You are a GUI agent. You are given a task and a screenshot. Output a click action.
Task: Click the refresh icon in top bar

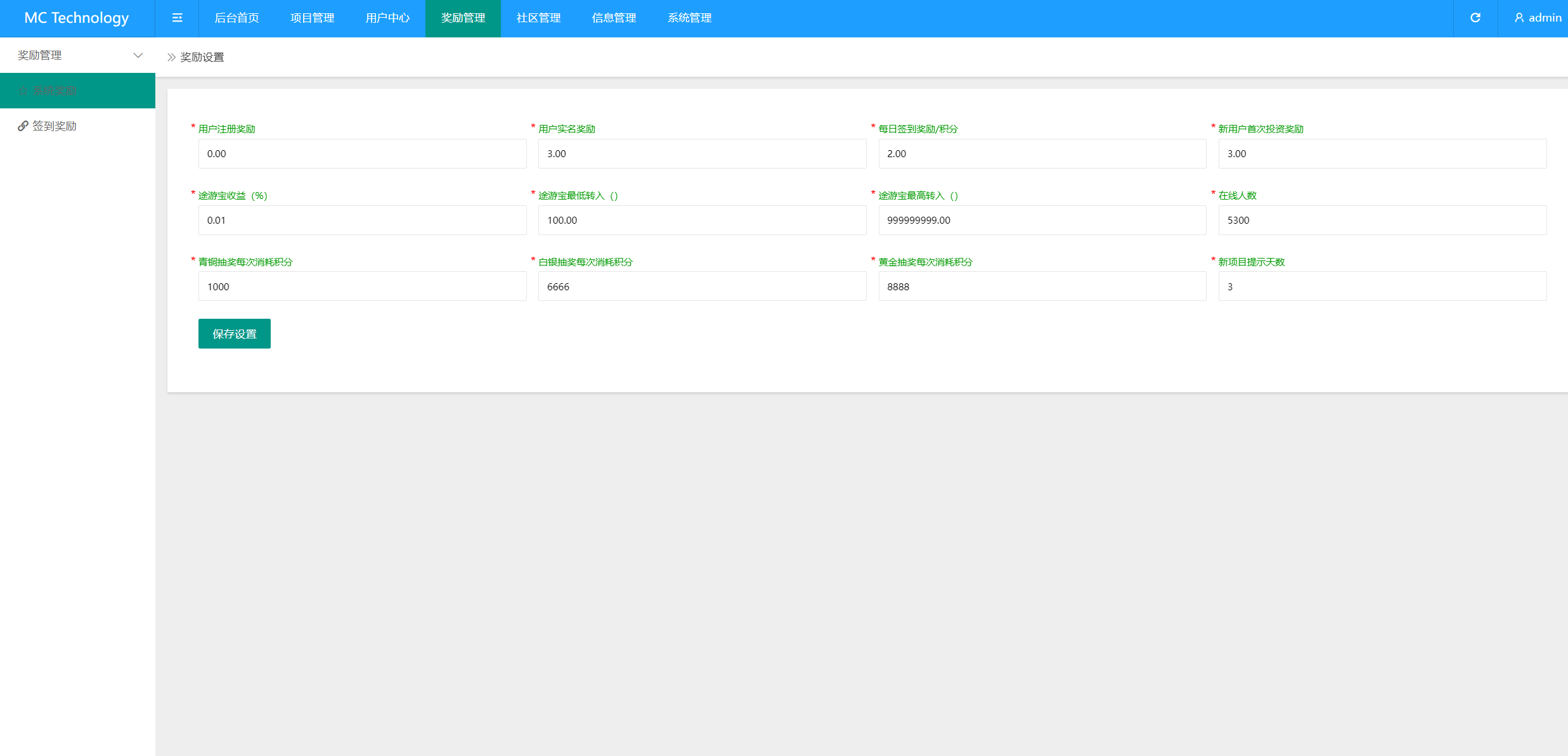pyautogui.click(x=1475, y=18)
